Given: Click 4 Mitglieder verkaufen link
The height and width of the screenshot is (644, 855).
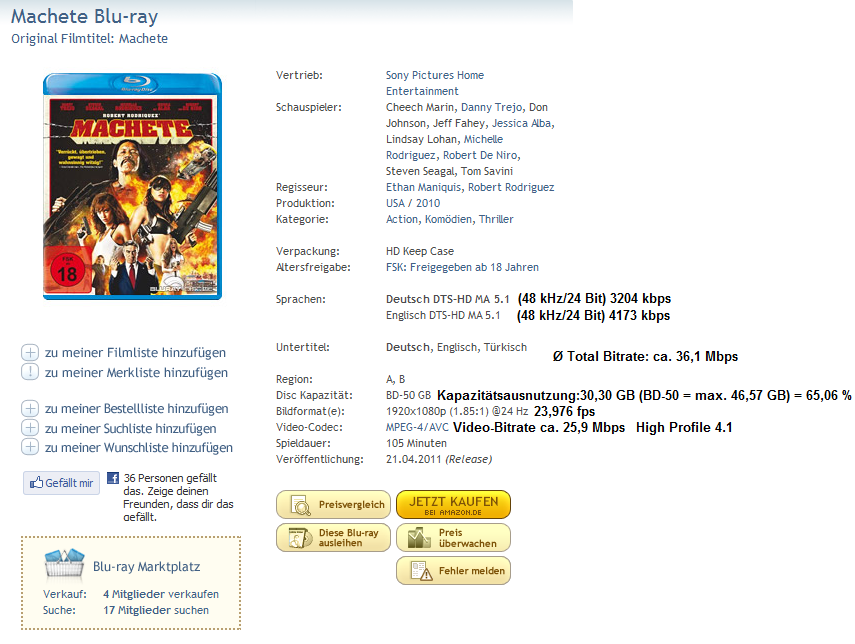Looking at the screenshot, I should click(161, 594).
